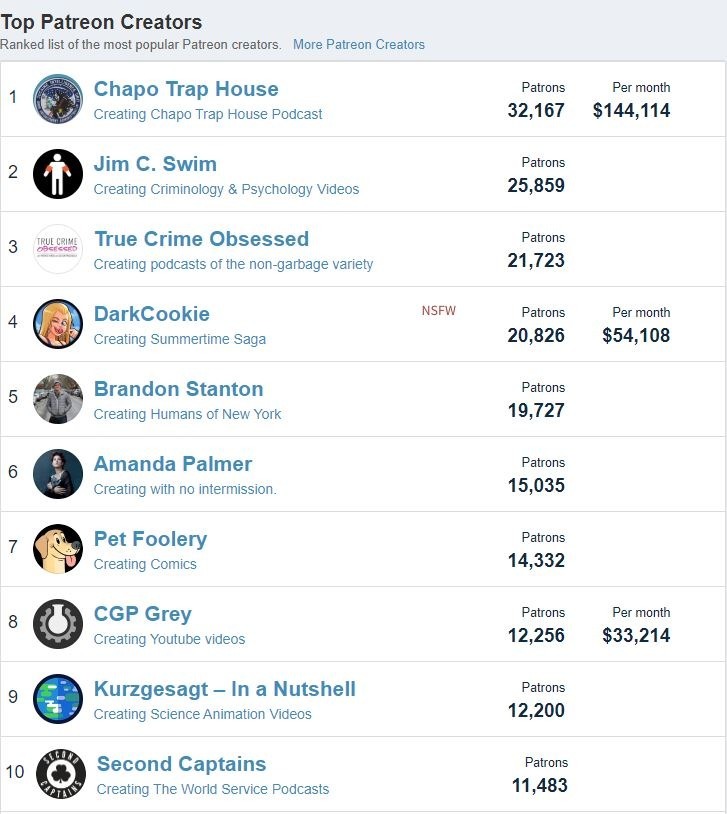Open DarkCookie's creator page link
Image resolution: width=727 pixels, height=814 pixels.
tap(152, 314)
